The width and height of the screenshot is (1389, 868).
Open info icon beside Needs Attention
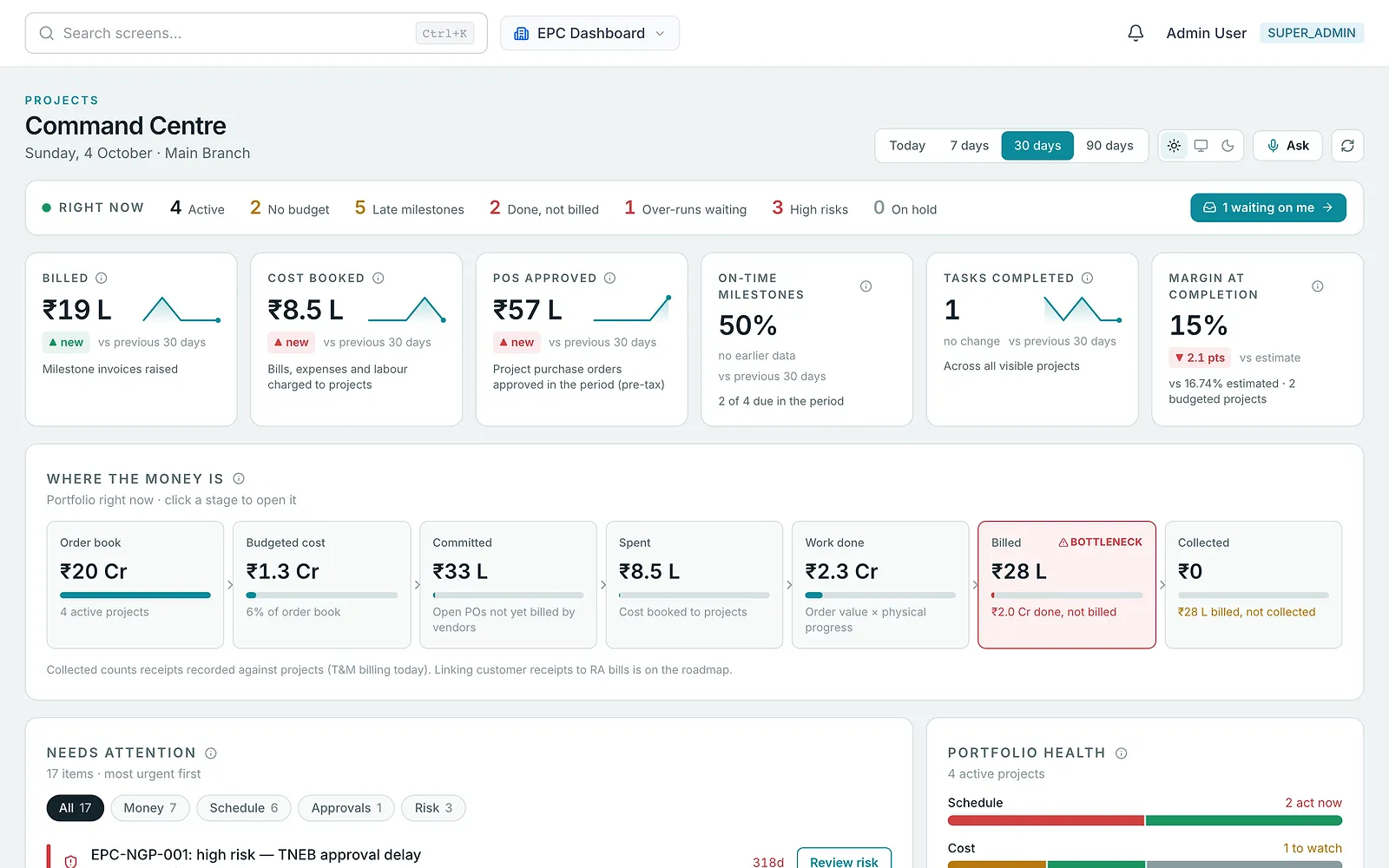[211, 753]
